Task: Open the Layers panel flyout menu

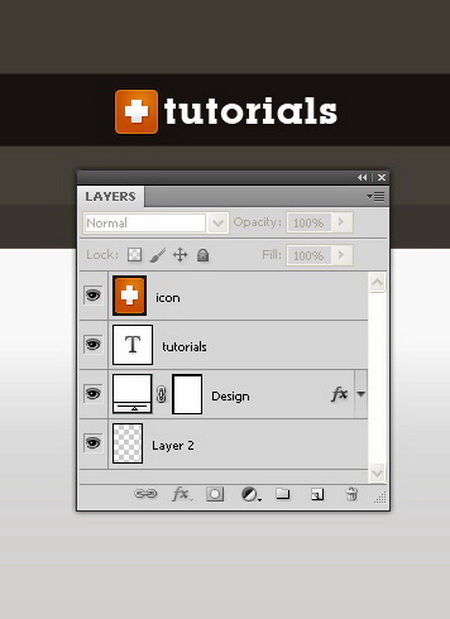Action: coord(375,196)
